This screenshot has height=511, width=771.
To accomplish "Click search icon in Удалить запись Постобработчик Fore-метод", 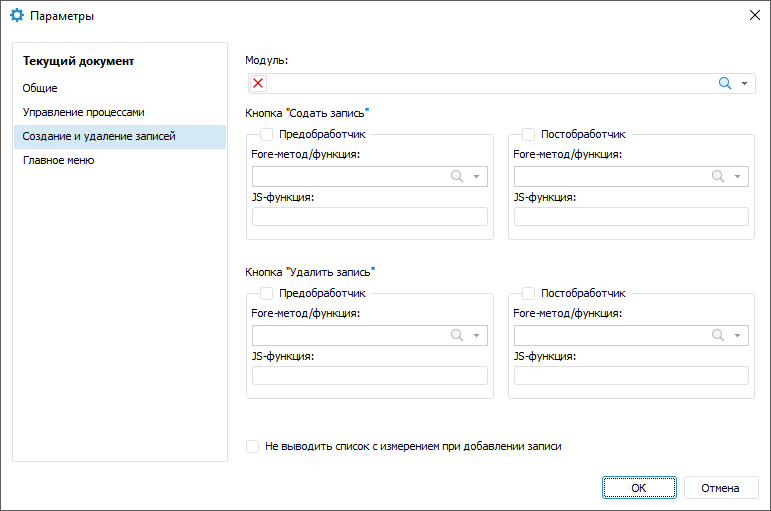I will point(718,335).
